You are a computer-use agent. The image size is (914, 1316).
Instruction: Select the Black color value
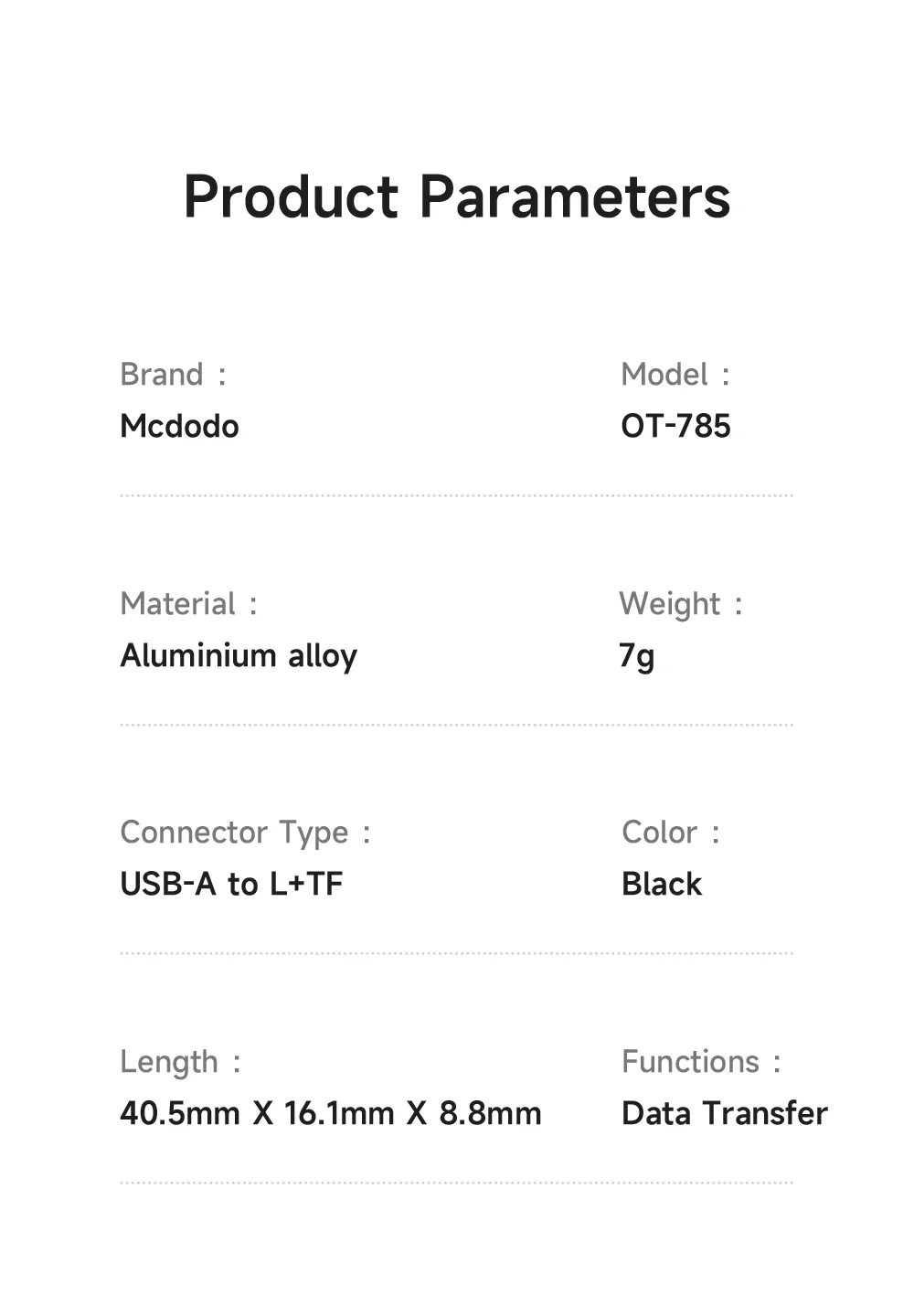[662, 885]
